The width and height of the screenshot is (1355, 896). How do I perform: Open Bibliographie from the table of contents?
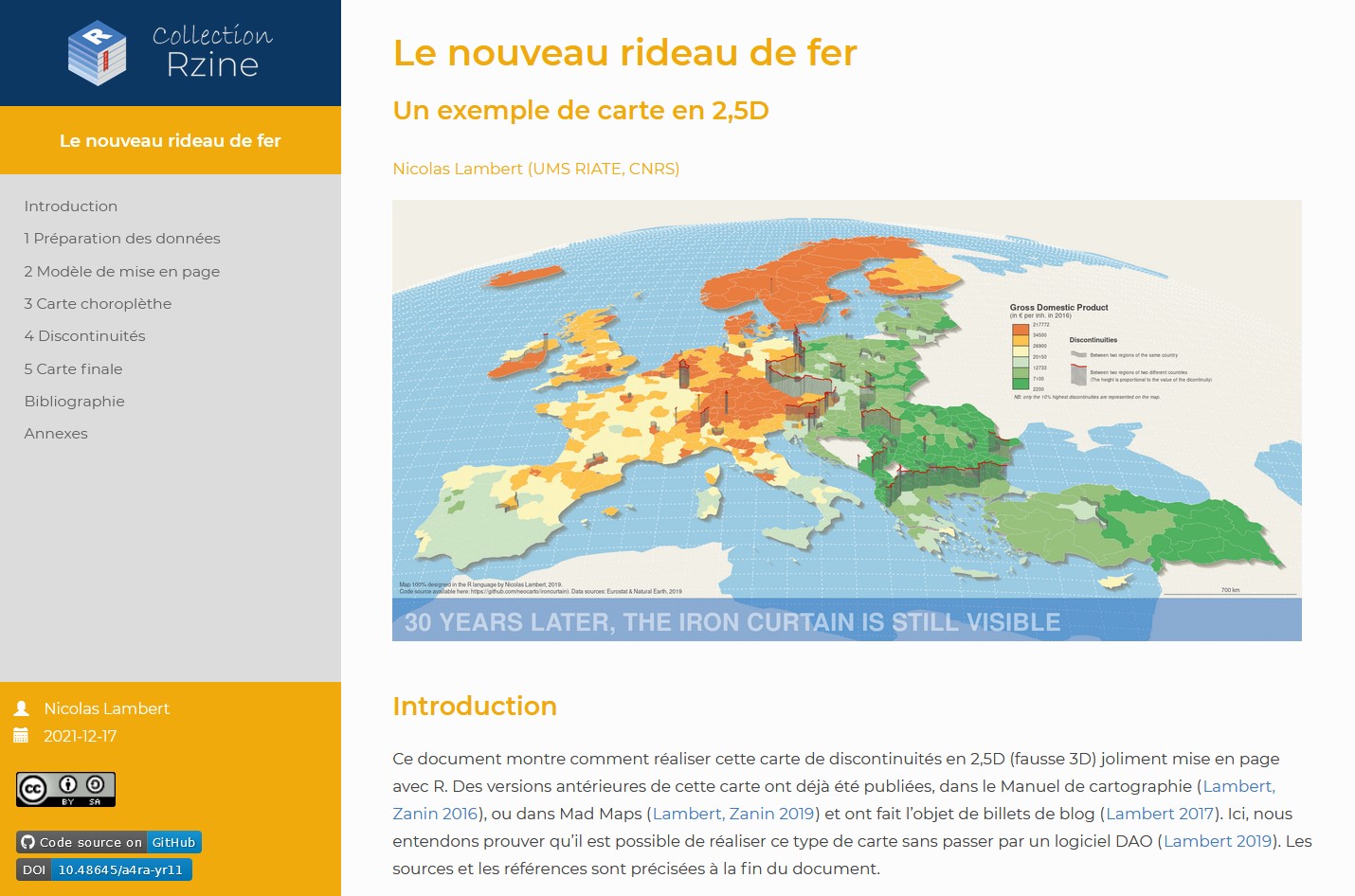(75, 402)
